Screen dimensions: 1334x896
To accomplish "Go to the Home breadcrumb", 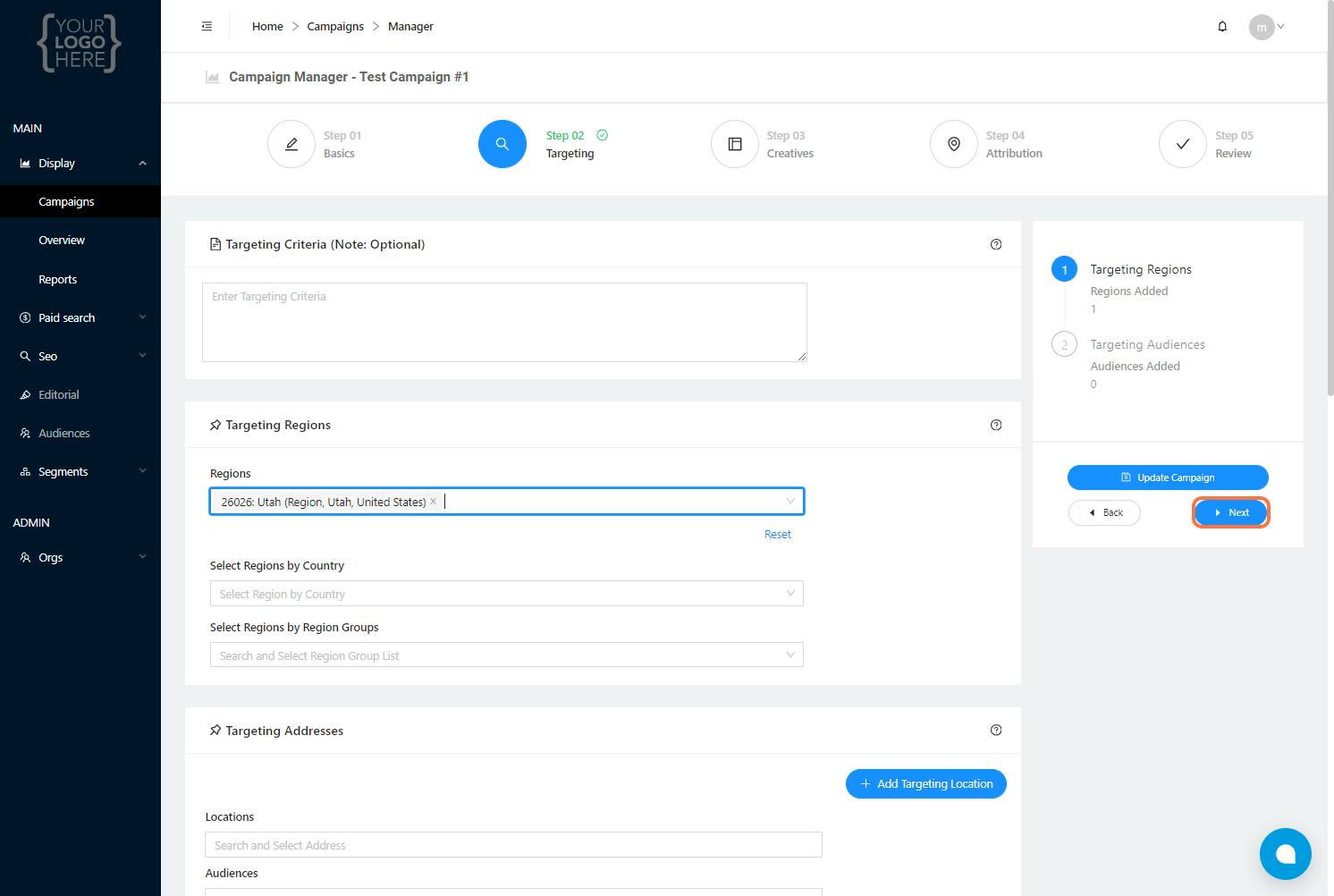I will coord(267,27).
